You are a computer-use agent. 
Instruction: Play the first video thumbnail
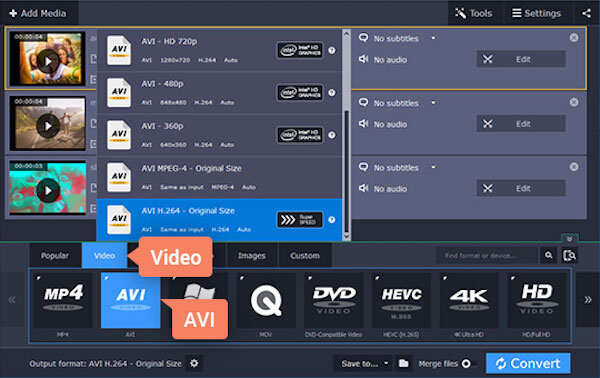click(x=48, y=61)
